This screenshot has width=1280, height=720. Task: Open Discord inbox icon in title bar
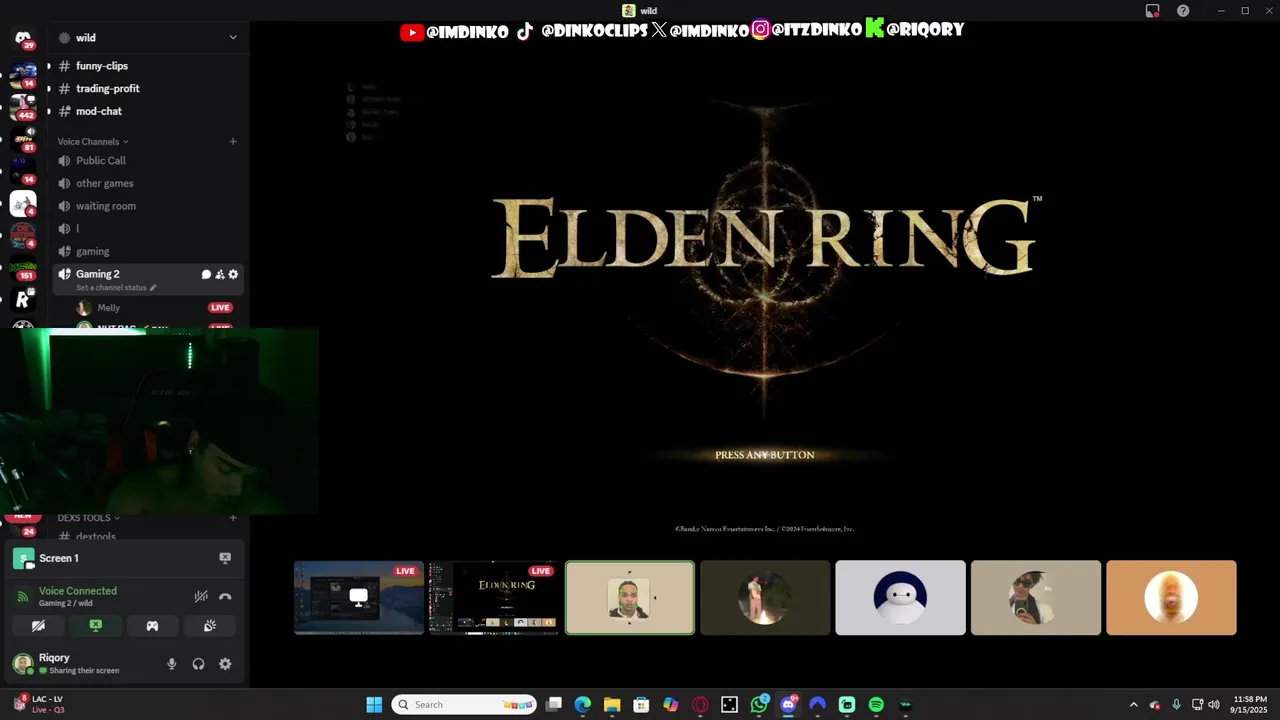1152,11
